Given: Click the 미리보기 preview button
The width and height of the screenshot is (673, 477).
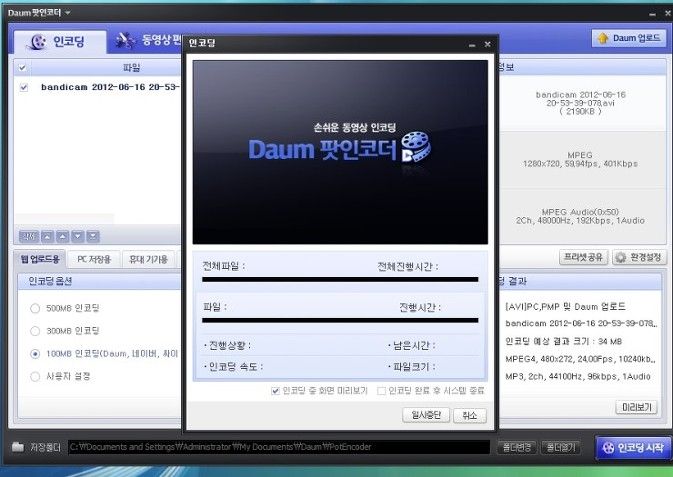Looking at the screenshot, I should [x=637, y=407].
